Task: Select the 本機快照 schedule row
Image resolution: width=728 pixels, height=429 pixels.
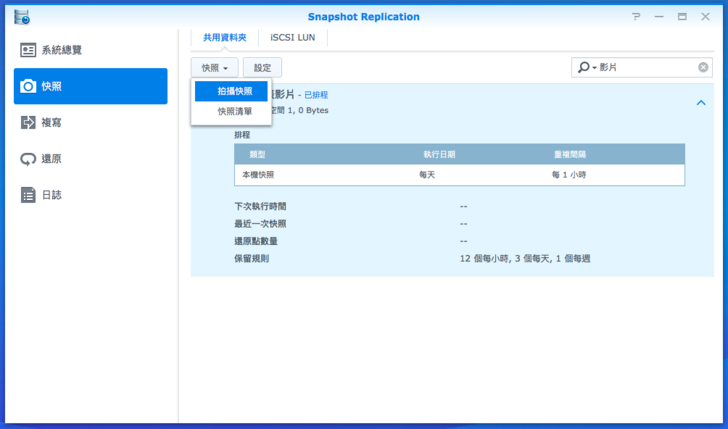Action: (x=459, y=175)
